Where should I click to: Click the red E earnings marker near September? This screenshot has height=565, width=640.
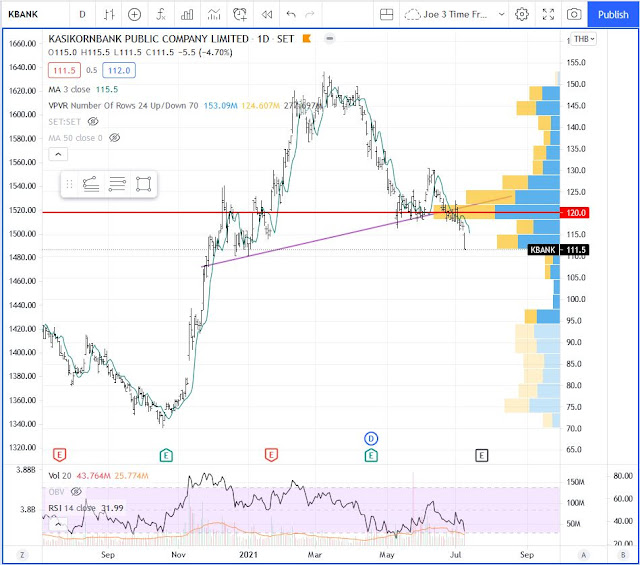[x=60, y=454]
